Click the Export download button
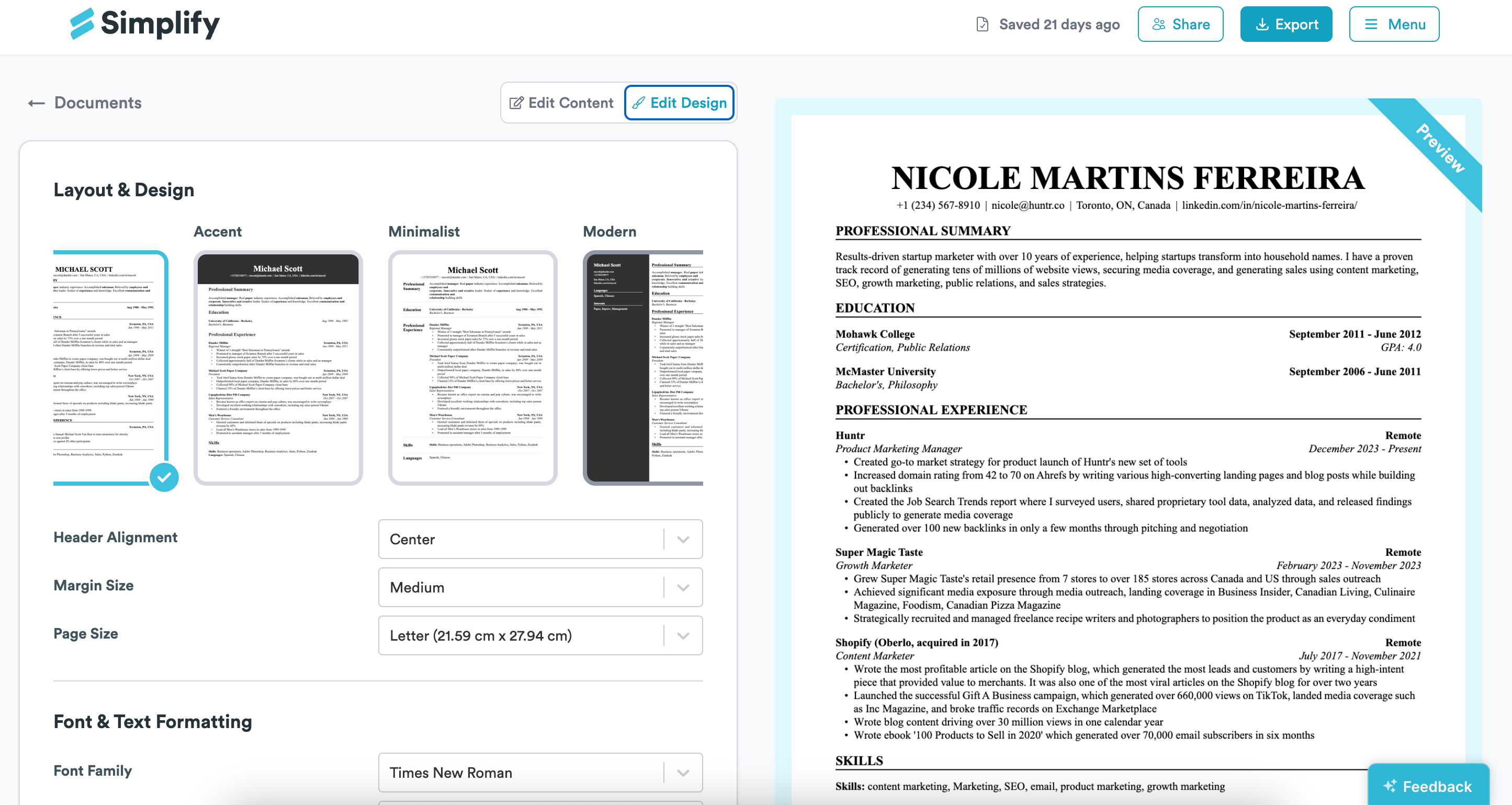The image size is (1512, 805). pyautogui.click(x=1285, y=24)
